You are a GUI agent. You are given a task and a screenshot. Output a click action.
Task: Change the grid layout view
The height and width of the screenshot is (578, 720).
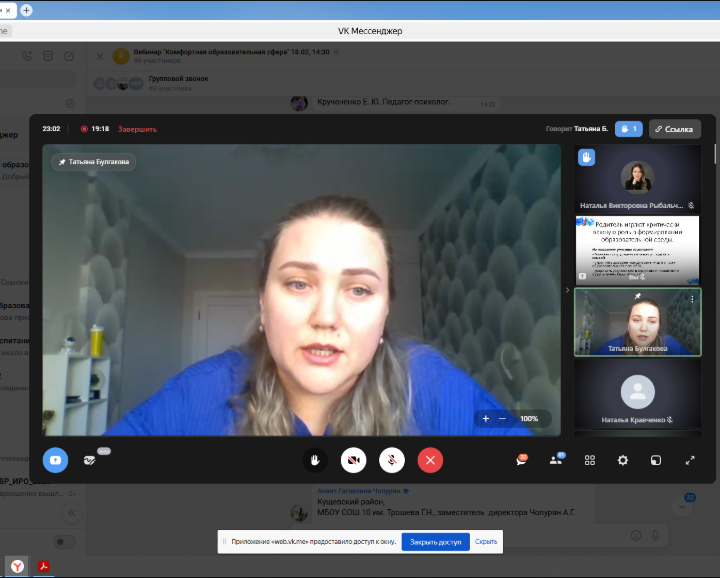(590, 460)
